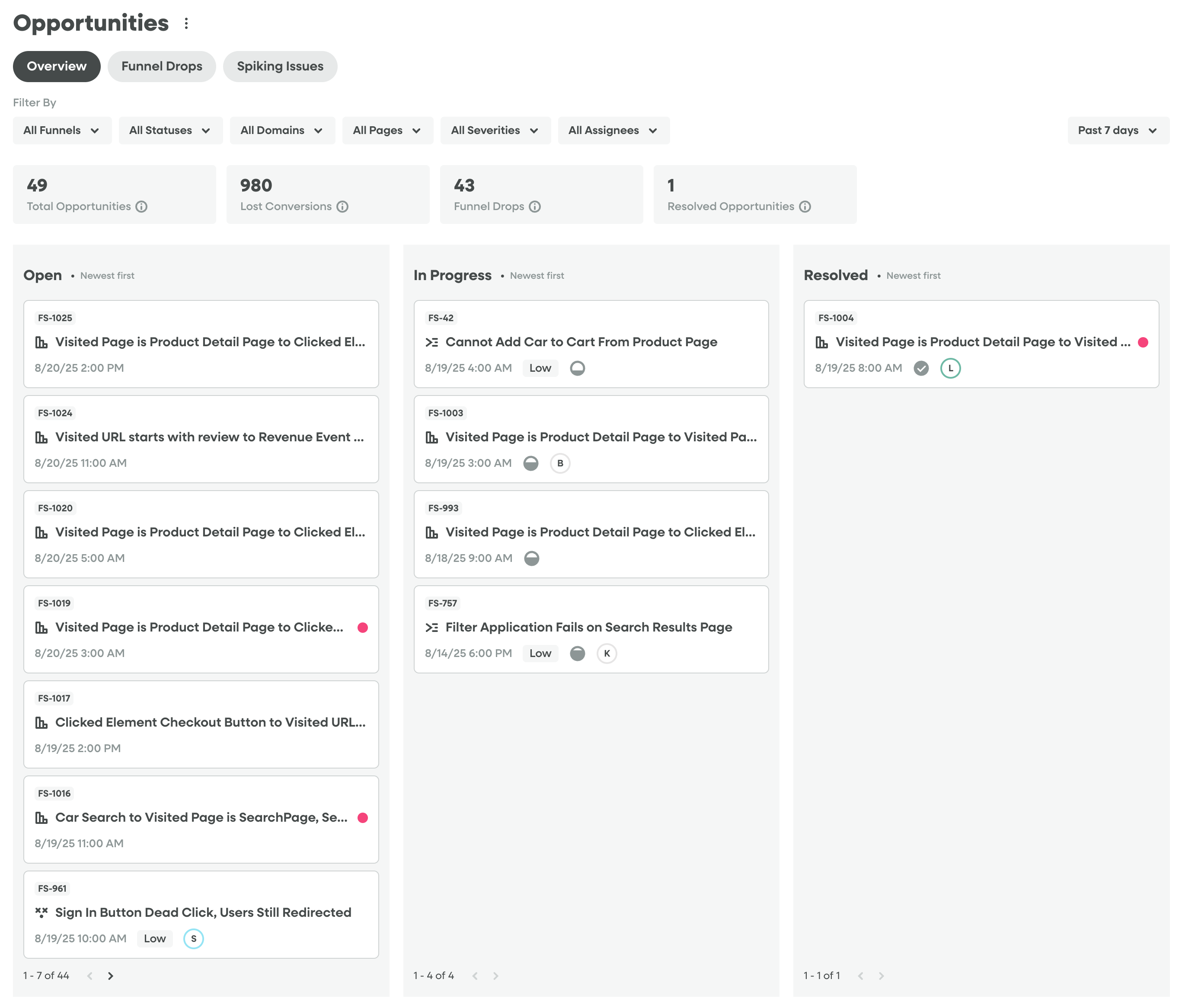Click the red dot on FS-1019

point(362,628)
